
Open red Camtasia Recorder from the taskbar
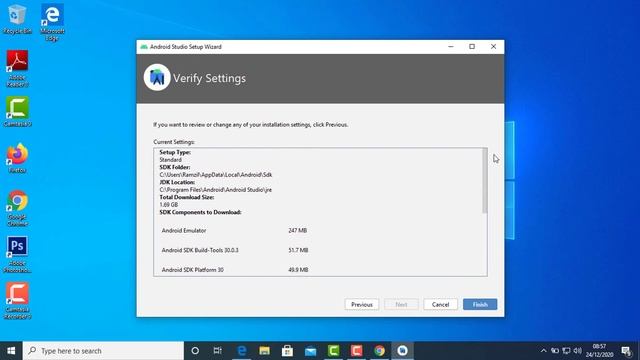click(x=356, y=351)
